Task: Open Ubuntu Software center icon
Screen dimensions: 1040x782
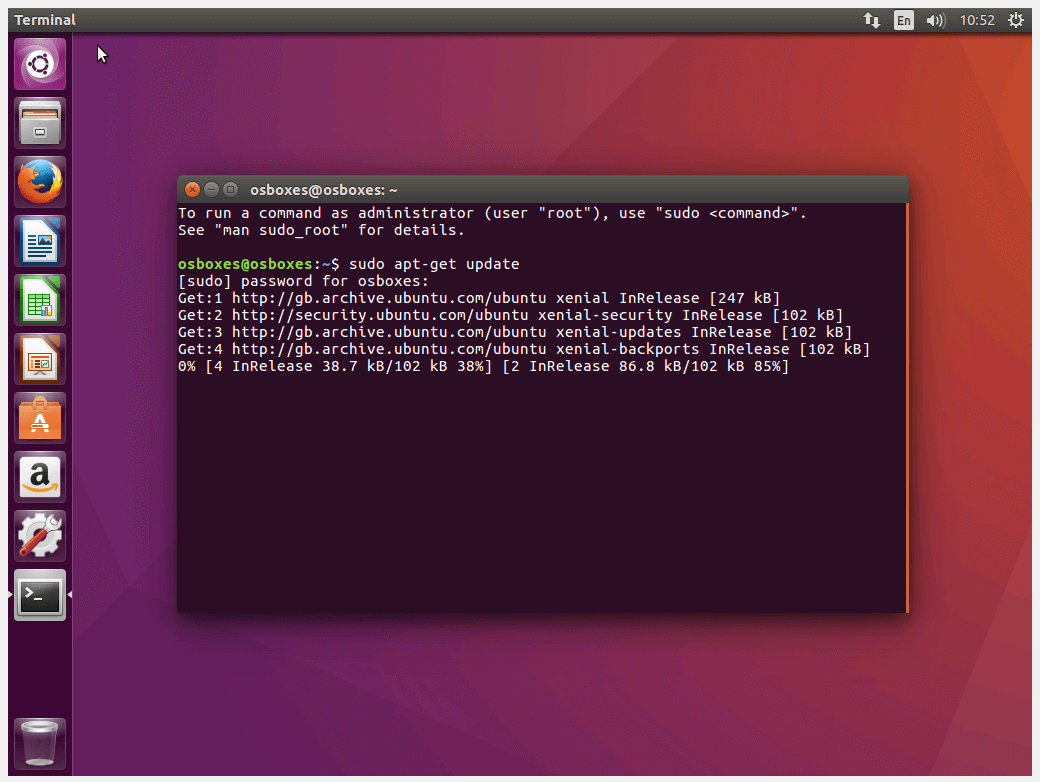Action: coord(40,418)
